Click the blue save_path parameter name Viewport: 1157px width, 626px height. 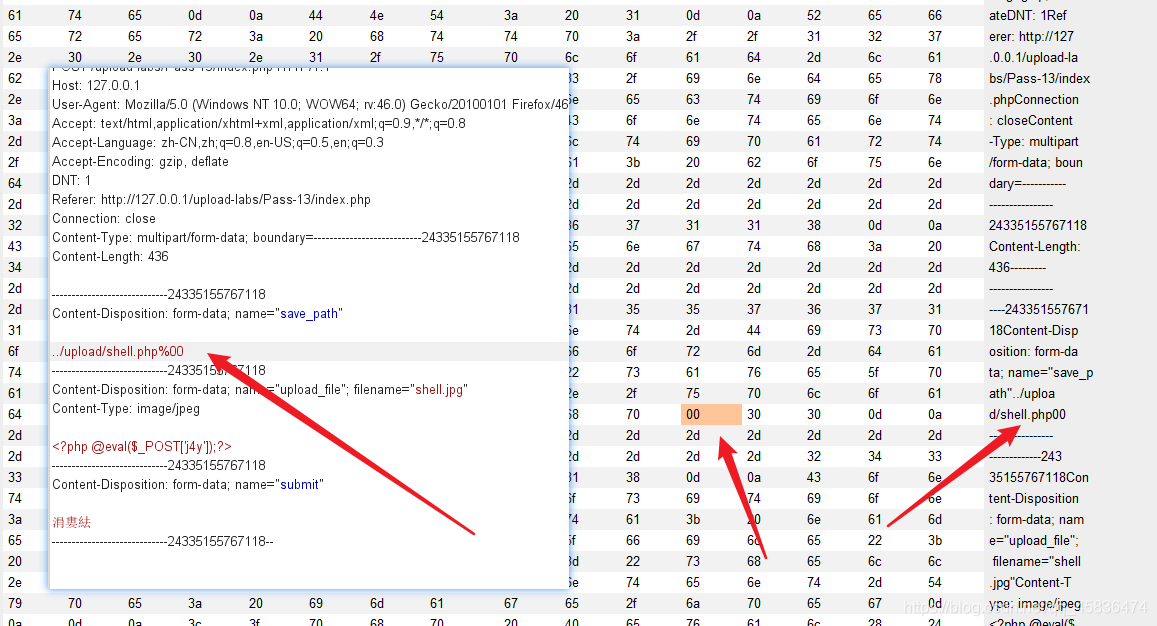[309, 314]
